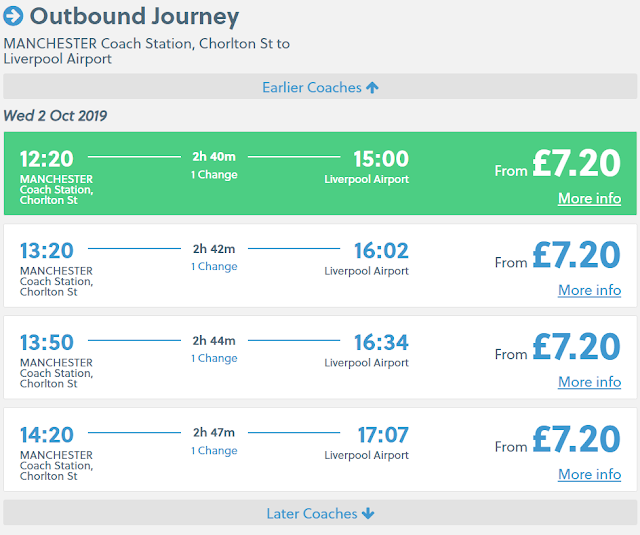640x535 pixels.
Task: Open More info for the 14:20 coach
Action: (x=589, y=474)
